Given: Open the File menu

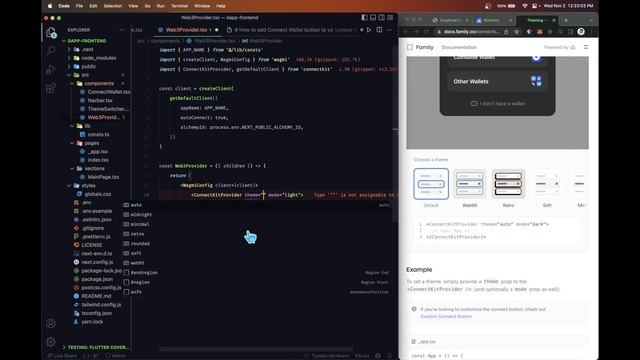Looking at the screenshot, I should click(x=79, y=6).
